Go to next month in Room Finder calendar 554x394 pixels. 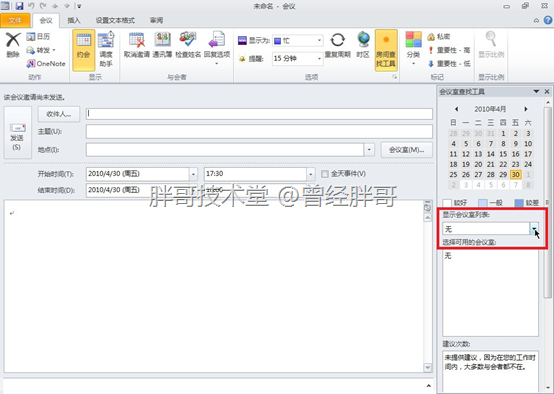[526, 109]
